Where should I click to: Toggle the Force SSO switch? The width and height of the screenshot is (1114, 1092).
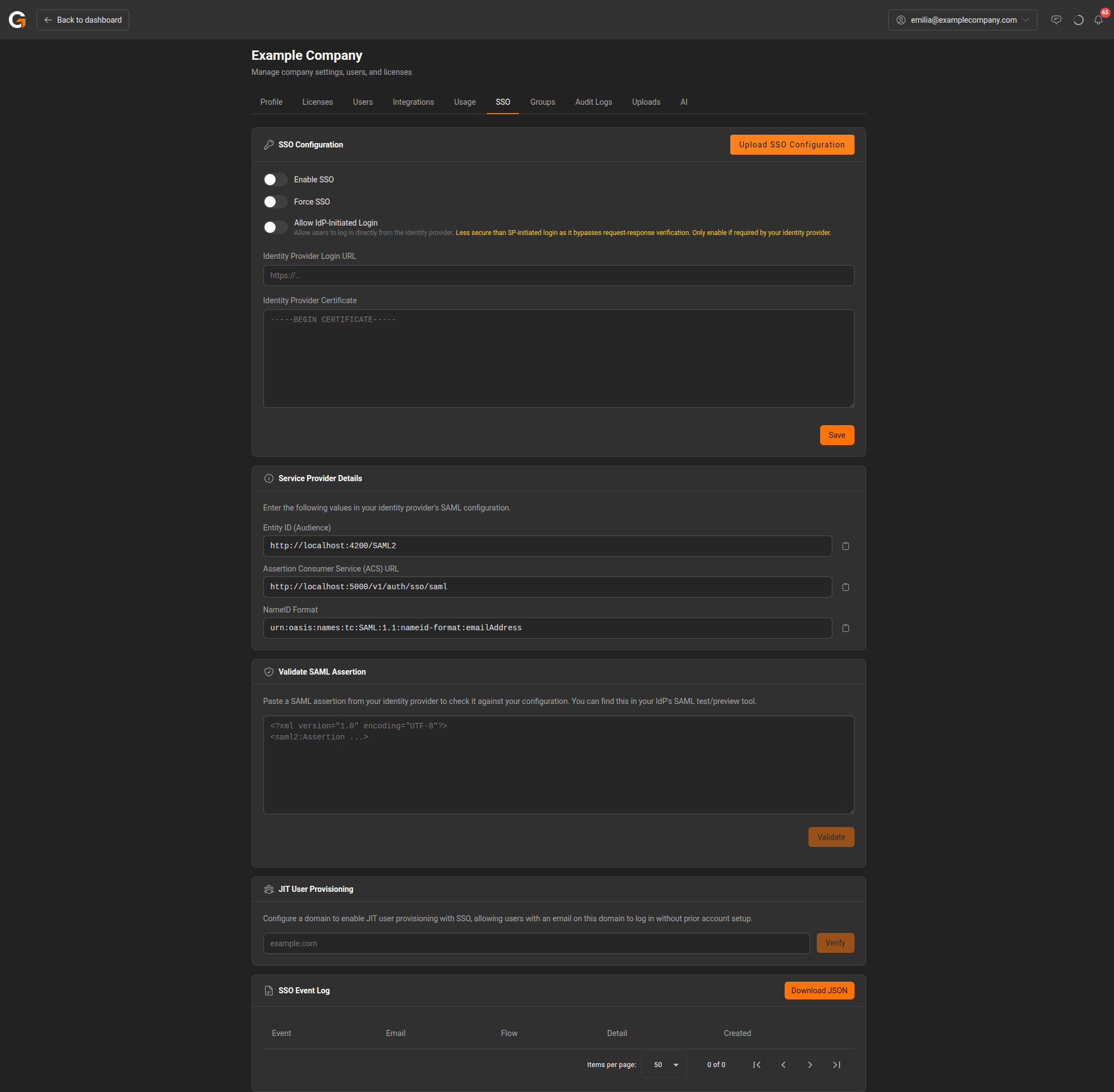(x=276, y=202)
